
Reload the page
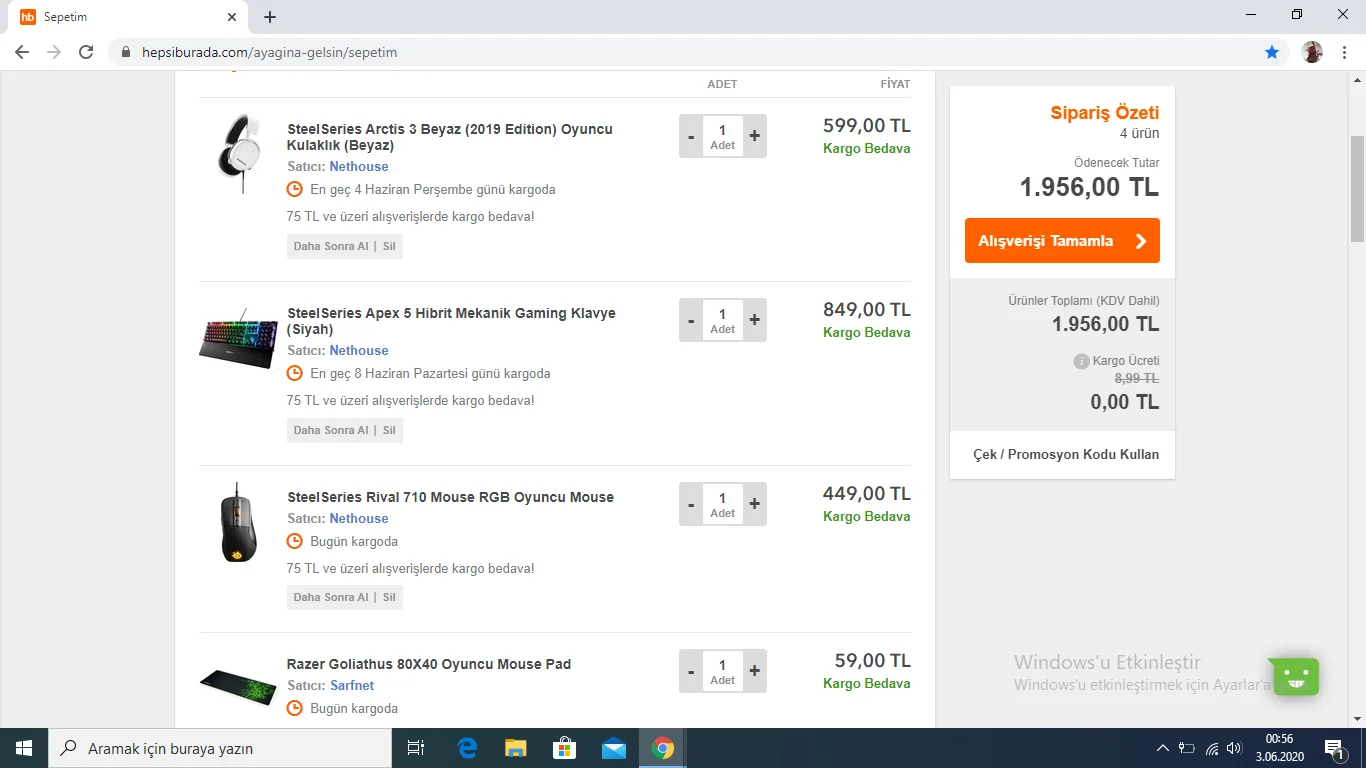tap(86, 52)
